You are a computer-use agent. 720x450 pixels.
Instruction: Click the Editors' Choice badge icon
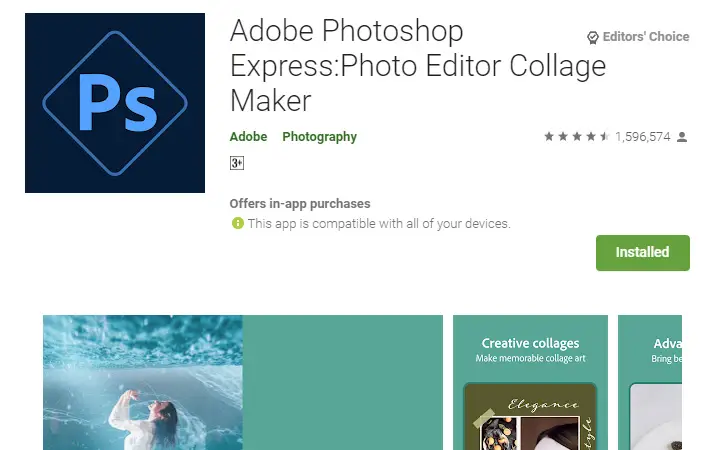point(593,37)
